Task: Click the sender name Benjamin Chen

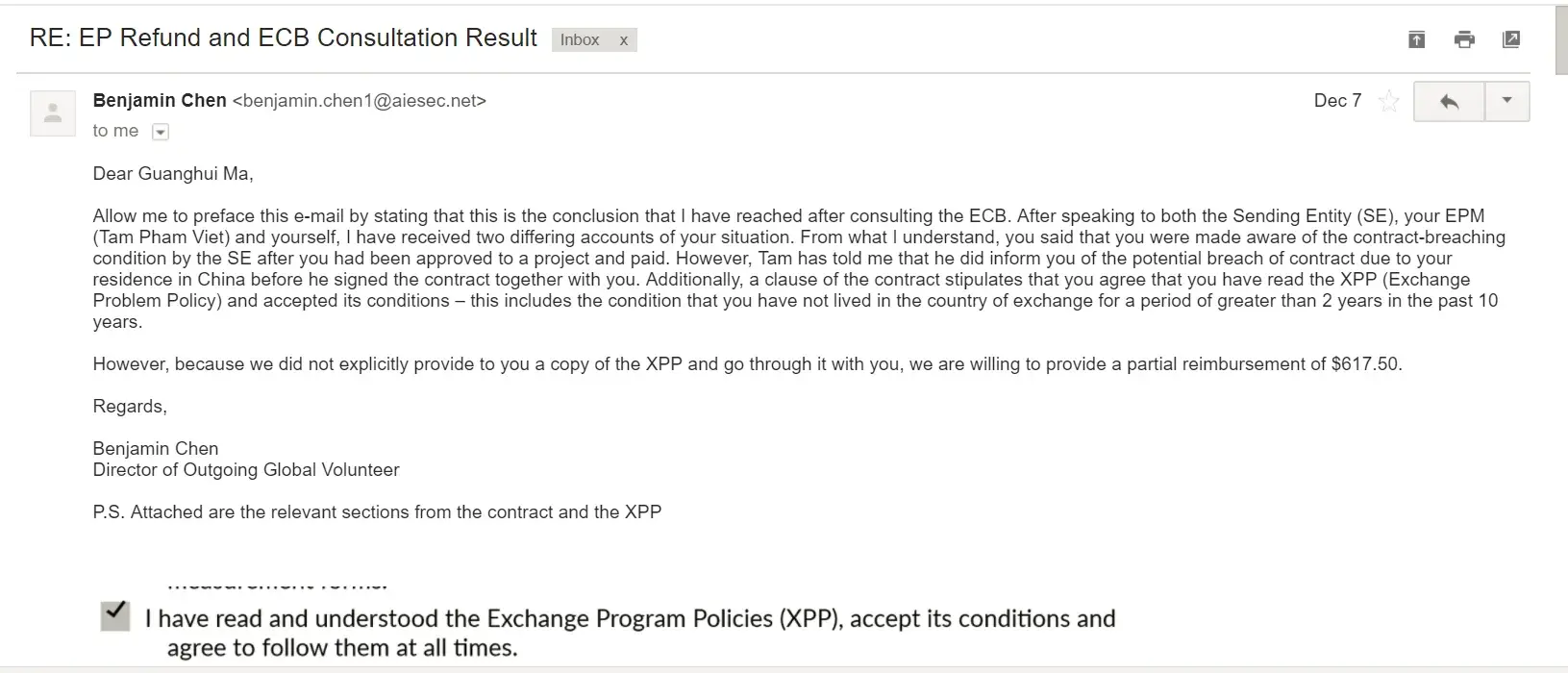Action: 160,101
